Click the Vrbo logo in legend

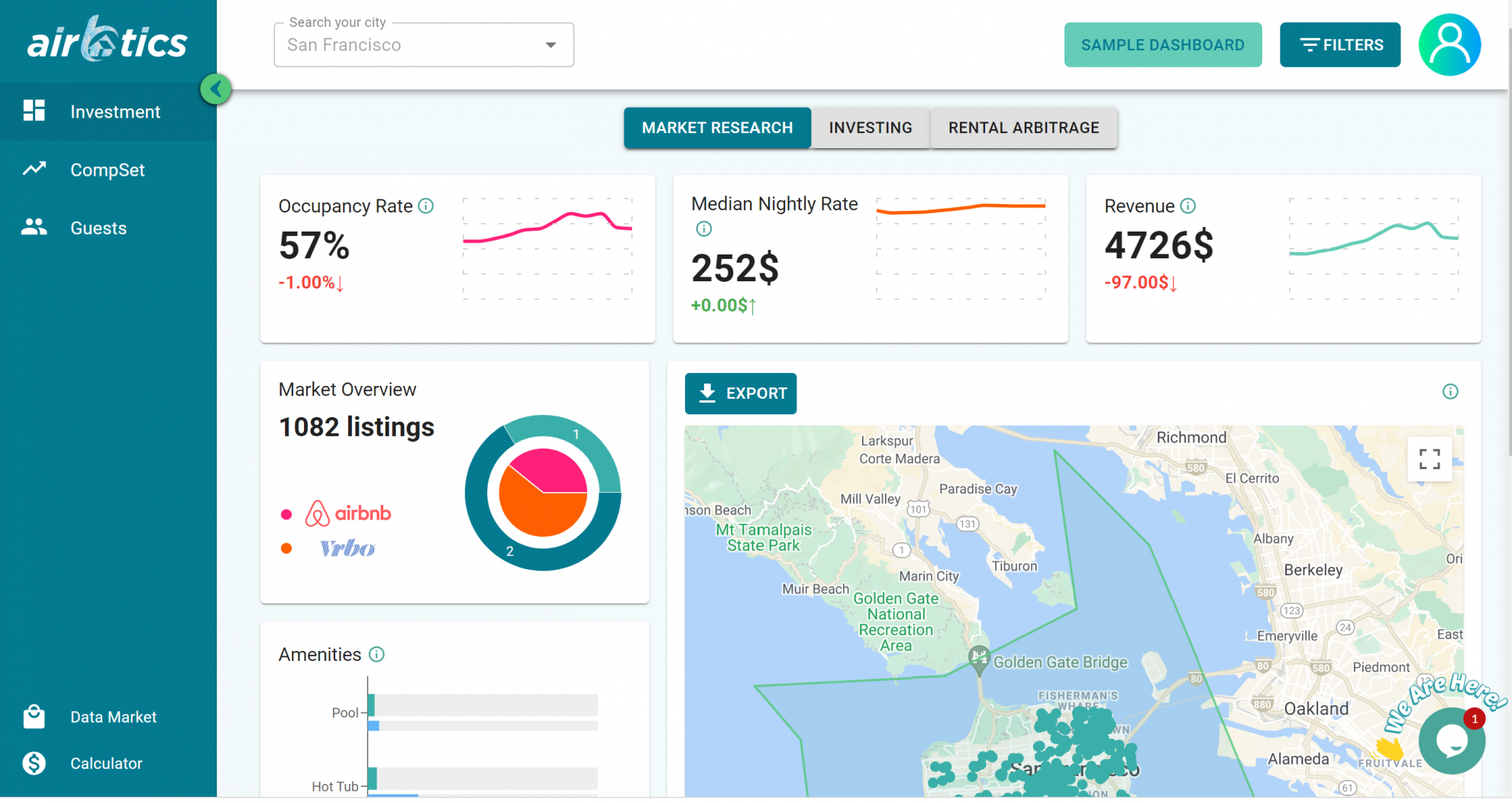click(x=347, y=549)
